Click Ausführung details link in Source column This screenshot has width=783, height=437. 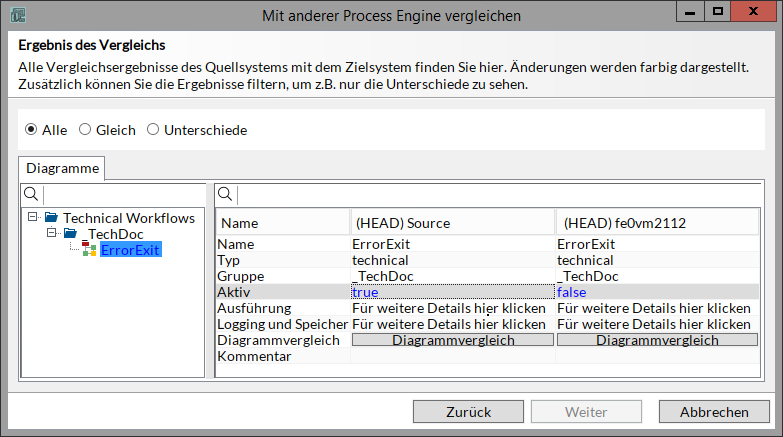click(x=449, y=308)
